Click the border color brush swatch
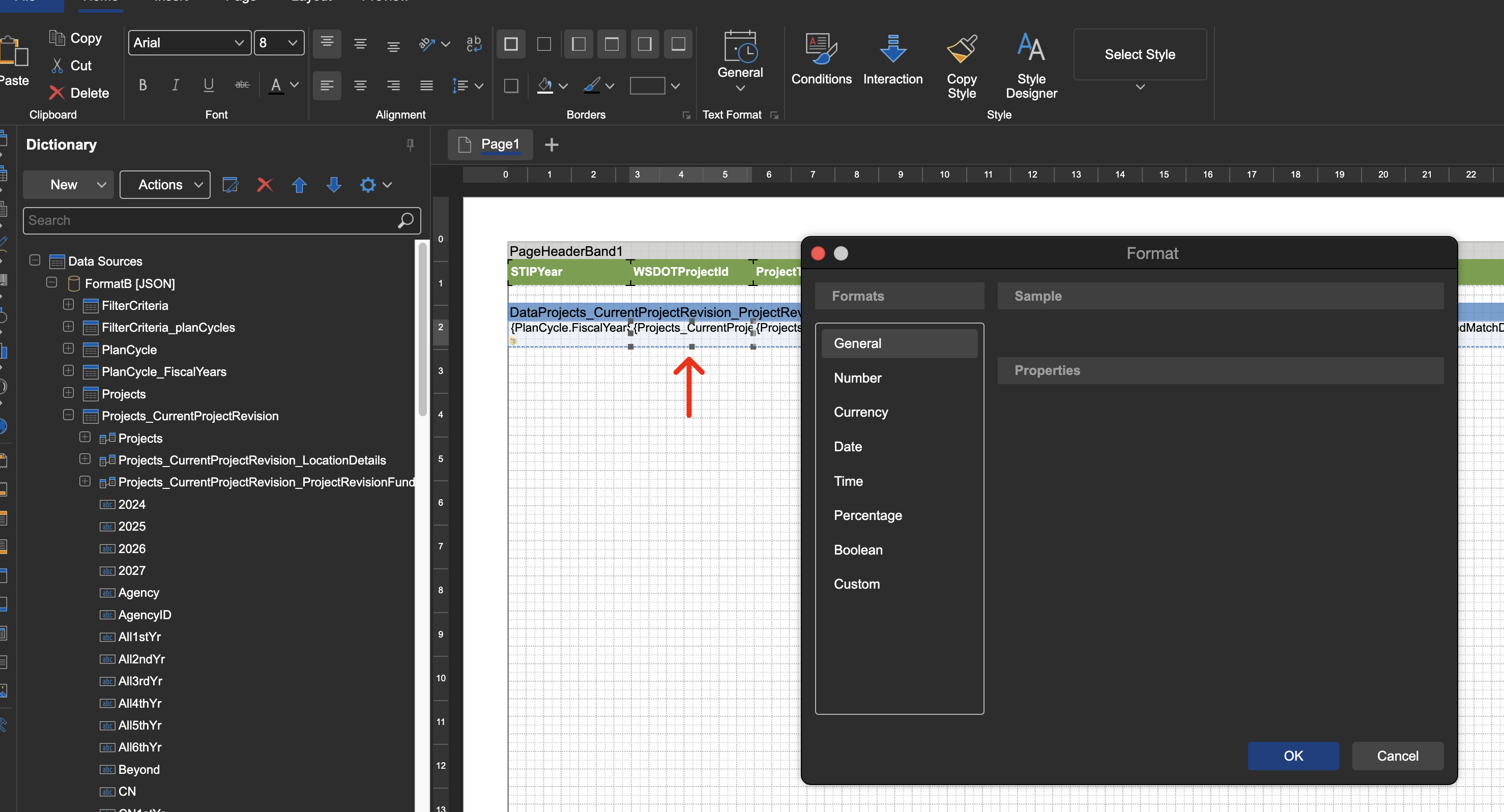Screen dimensions: 1504x812 (591, 86)
